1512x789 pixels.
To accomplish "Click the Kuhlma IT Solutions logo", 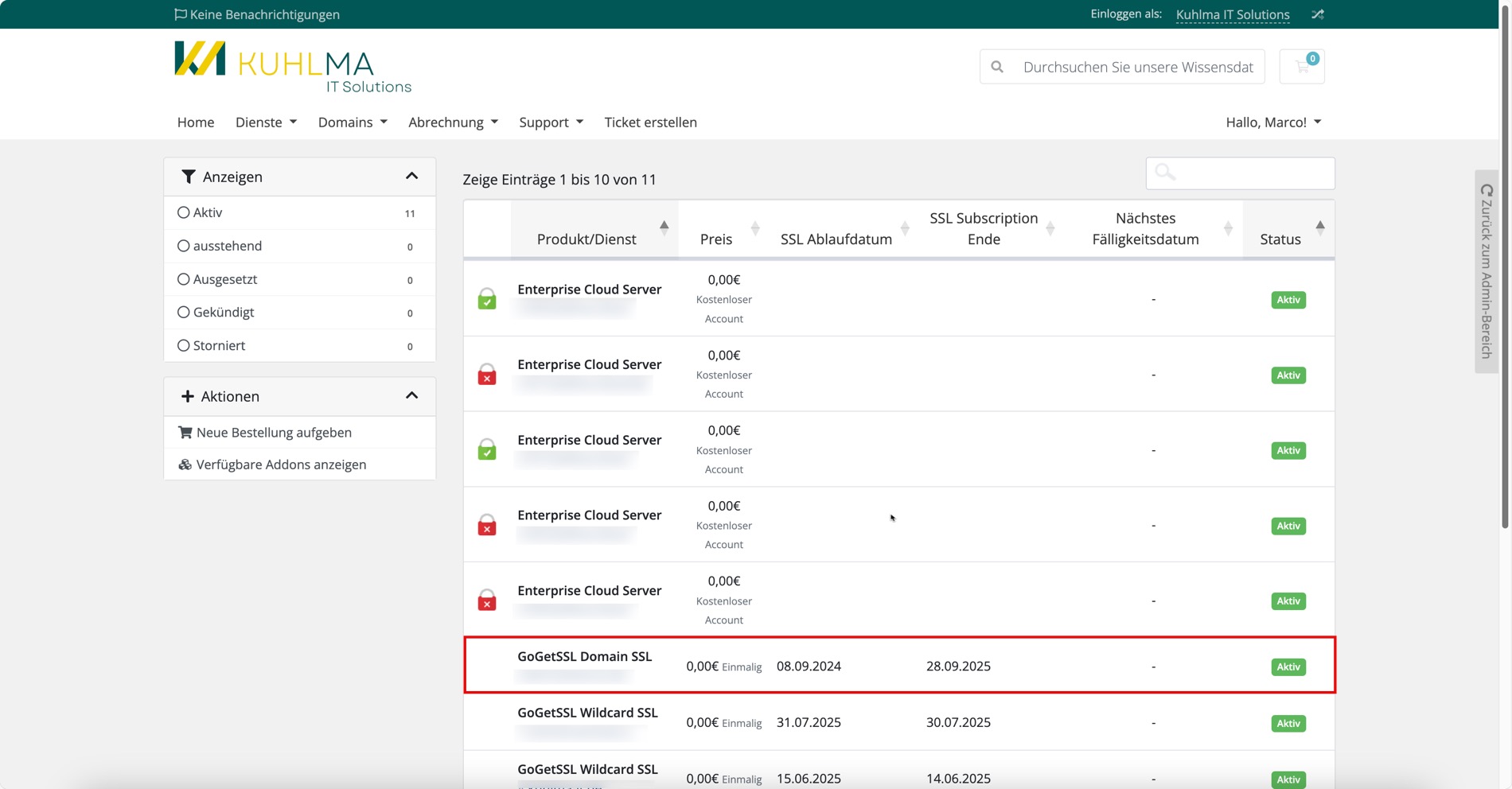I will [293, 68].
